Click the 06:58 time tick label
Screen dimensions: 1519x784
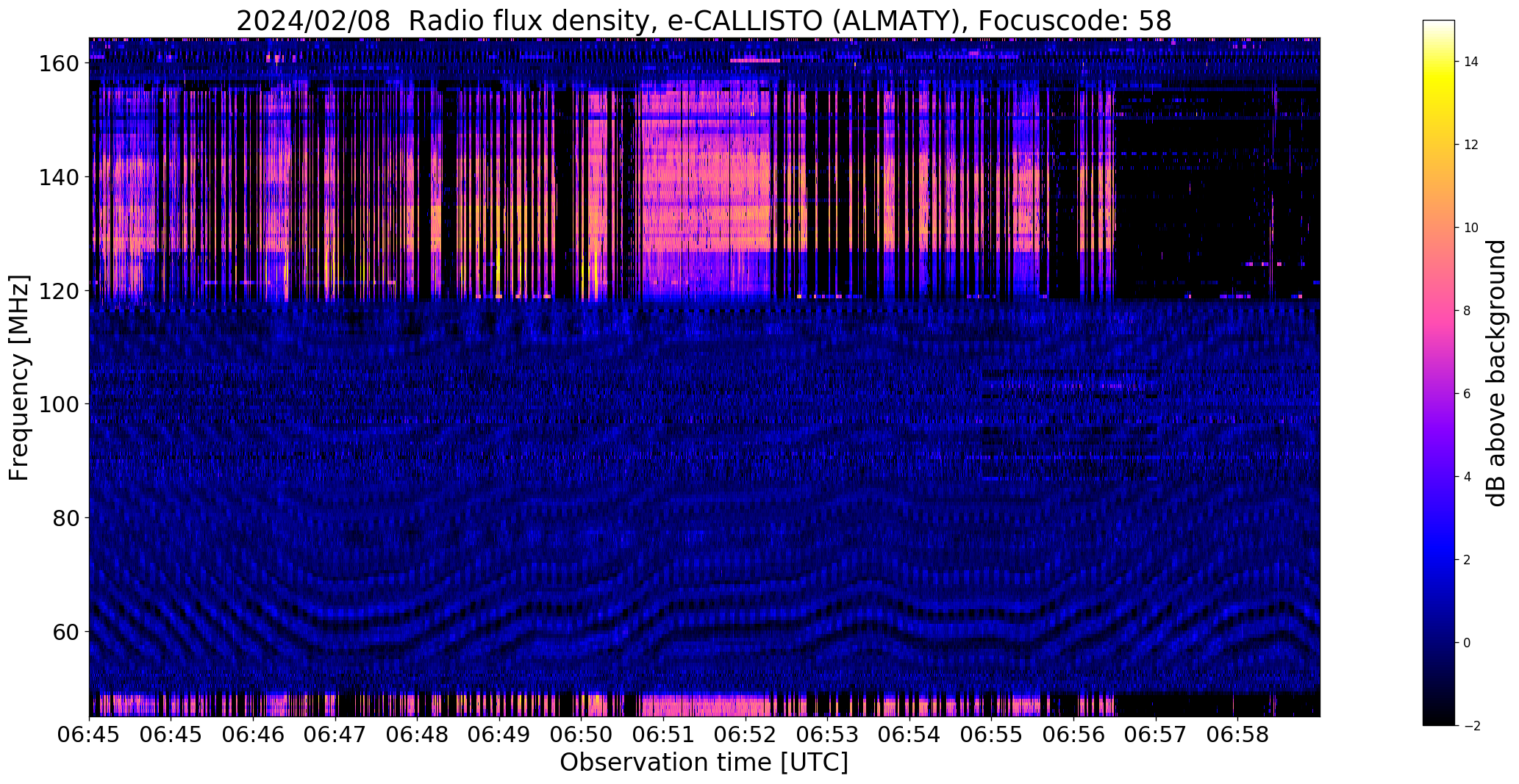[x=1237, y=733]
